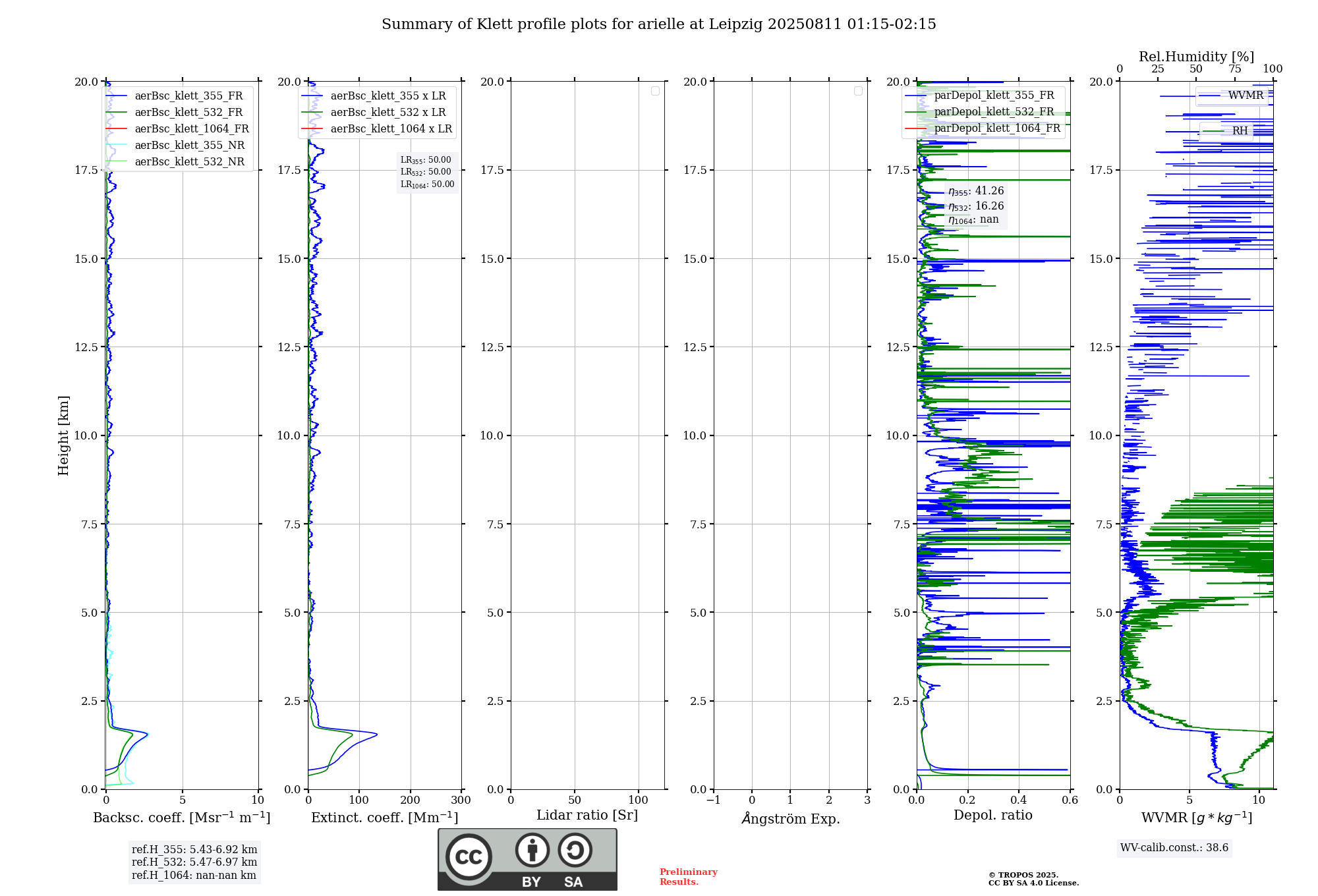Click the backscatter peak near 1.6 km height
The image size is (1318, 896).
point(147,734)
